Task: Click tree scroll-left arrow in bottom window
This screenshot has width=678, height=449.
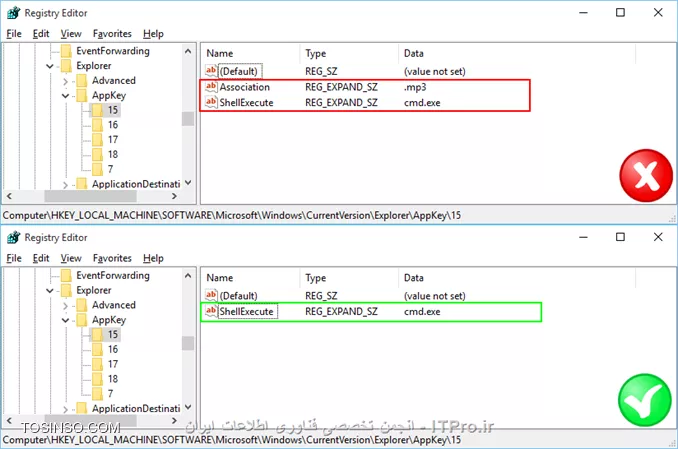Action: (9, 420)
